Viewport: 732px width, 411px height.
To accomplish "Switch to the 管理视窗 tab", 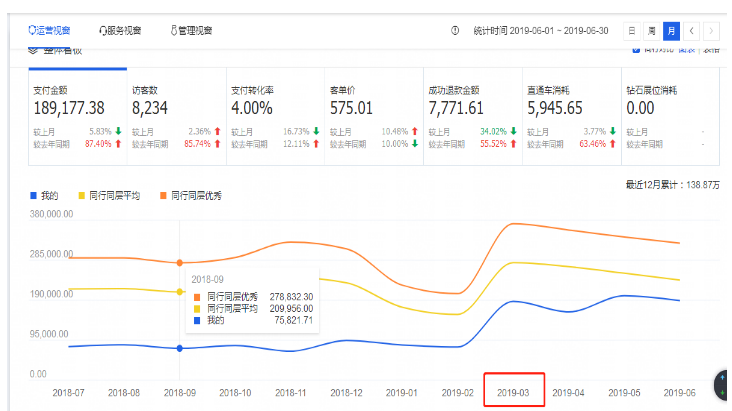I will tap(191, 31).
